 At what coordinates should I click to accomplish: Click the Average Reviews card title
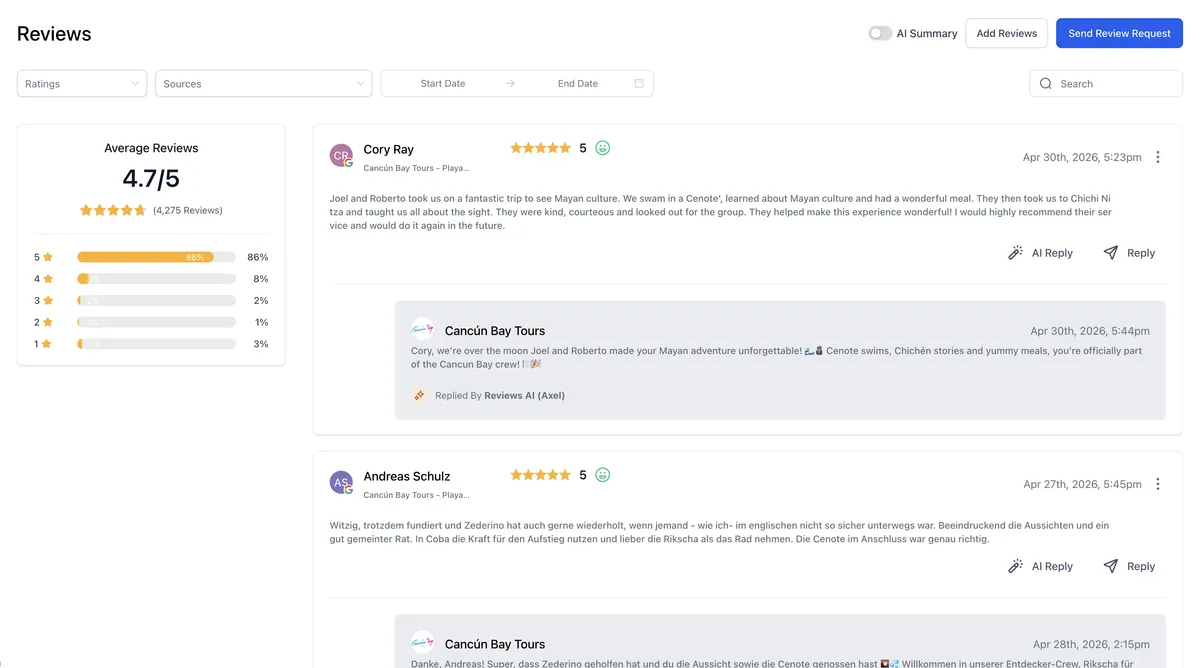[151, 148]
